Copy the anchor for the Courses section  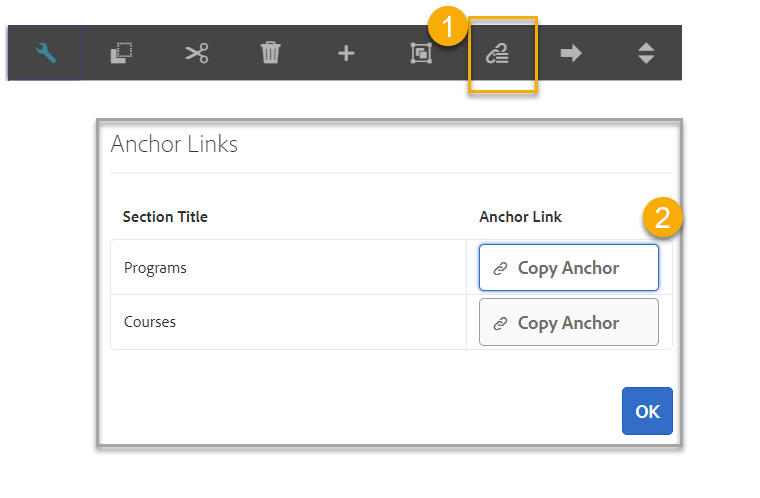click(x=568, y=323)
